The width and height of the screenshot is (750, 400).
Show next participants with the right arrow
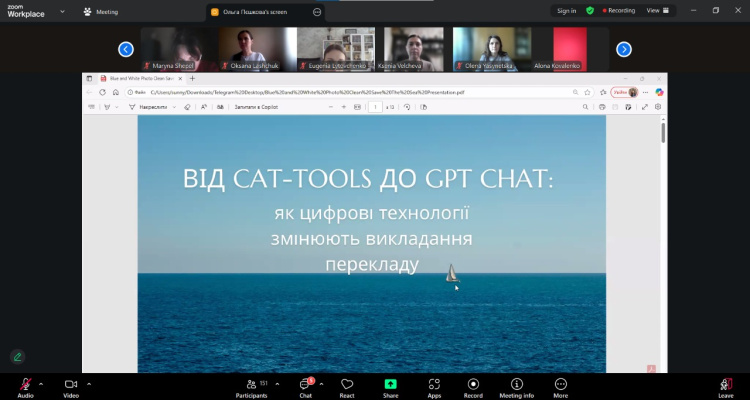click(624, 49)
